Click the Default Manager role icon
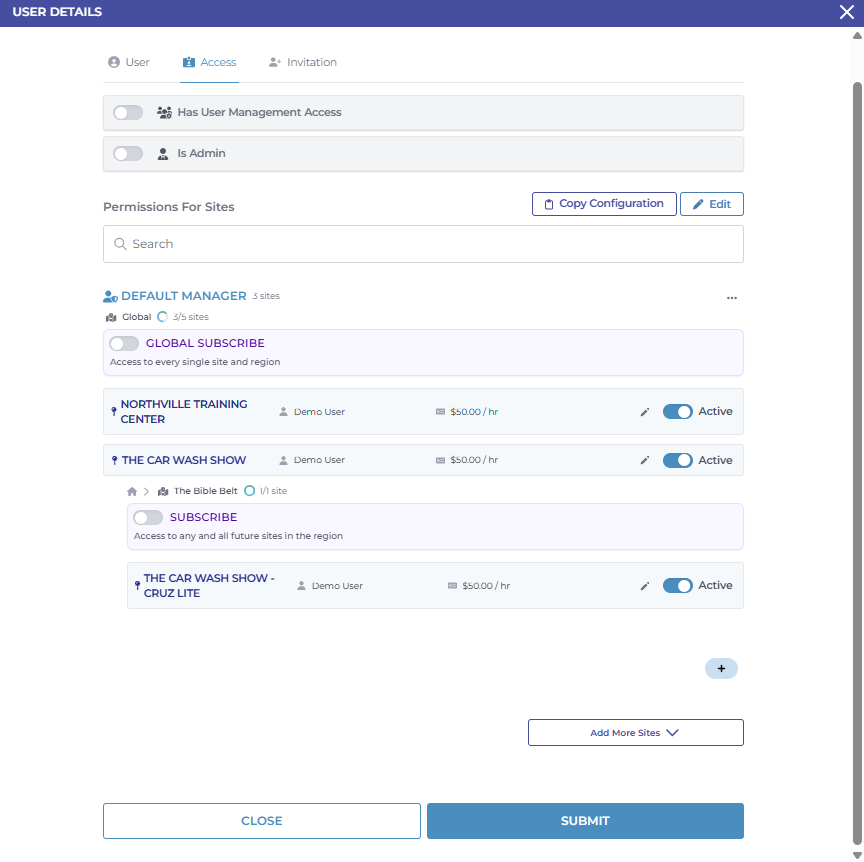The width and height of the screenshot is (864, 862). click(110, 297)
